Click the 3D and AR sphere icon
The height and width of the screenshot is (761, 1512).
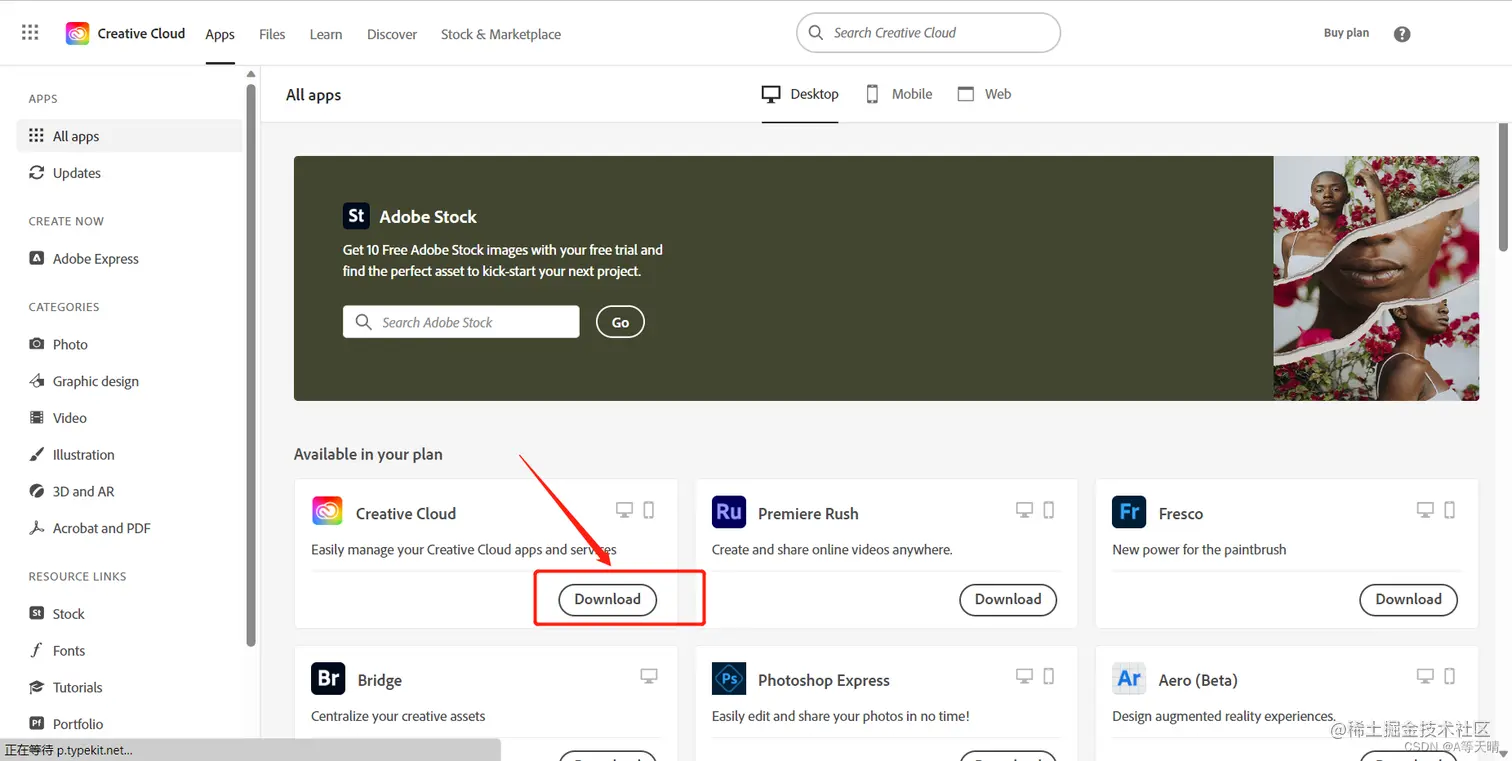click(36, 491)
